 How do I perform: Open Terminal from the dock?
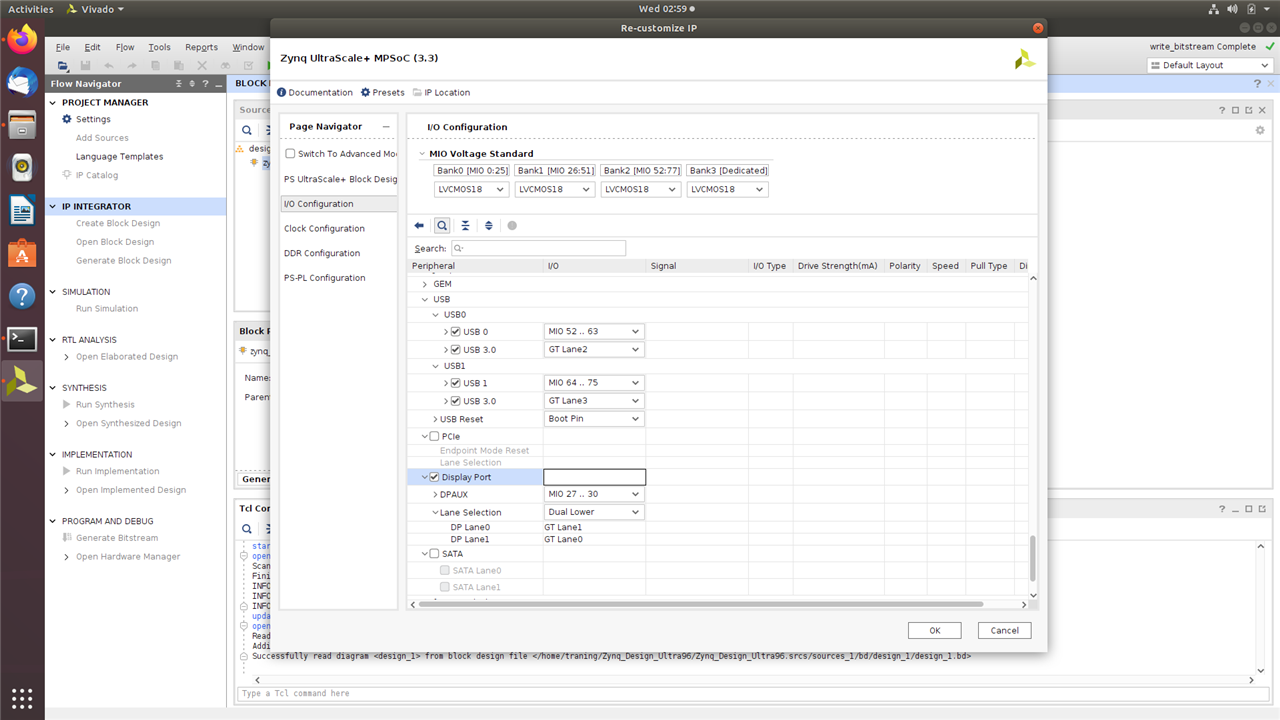point(22,339)
